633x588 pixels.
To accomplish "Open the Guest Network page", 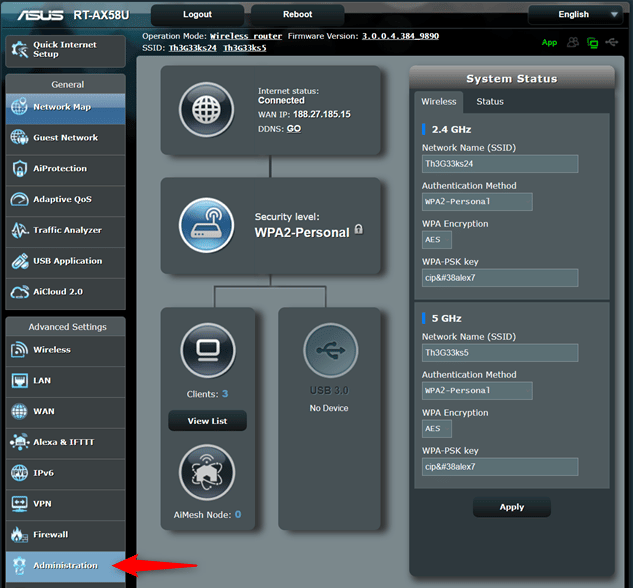I will [65, 138].
